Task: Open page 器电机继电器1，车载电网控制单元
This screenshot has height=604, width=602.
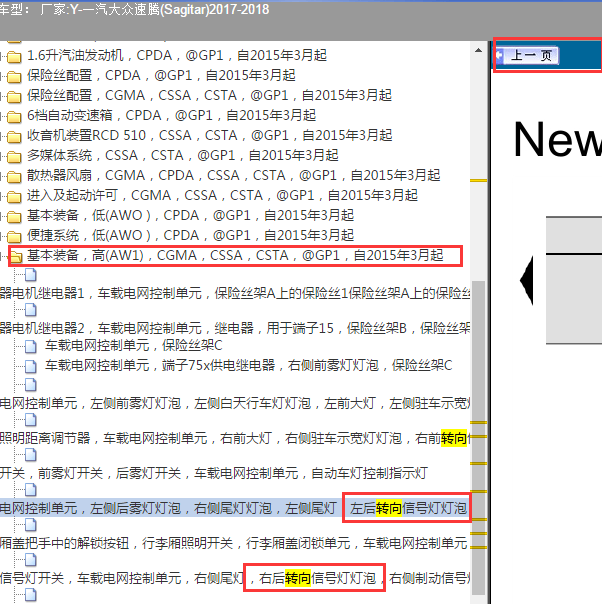Action: click(x=235, y=294)
